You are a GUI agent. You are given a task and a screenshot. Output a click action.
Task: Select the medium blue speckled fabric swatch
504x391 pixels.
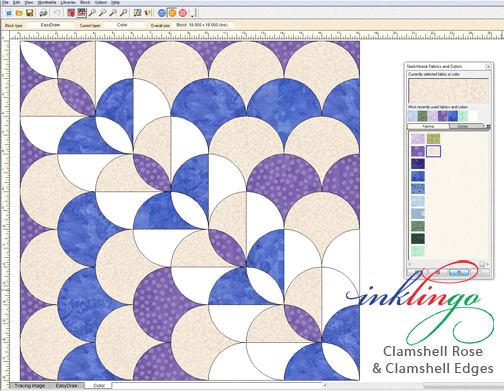tap(418, 189)
